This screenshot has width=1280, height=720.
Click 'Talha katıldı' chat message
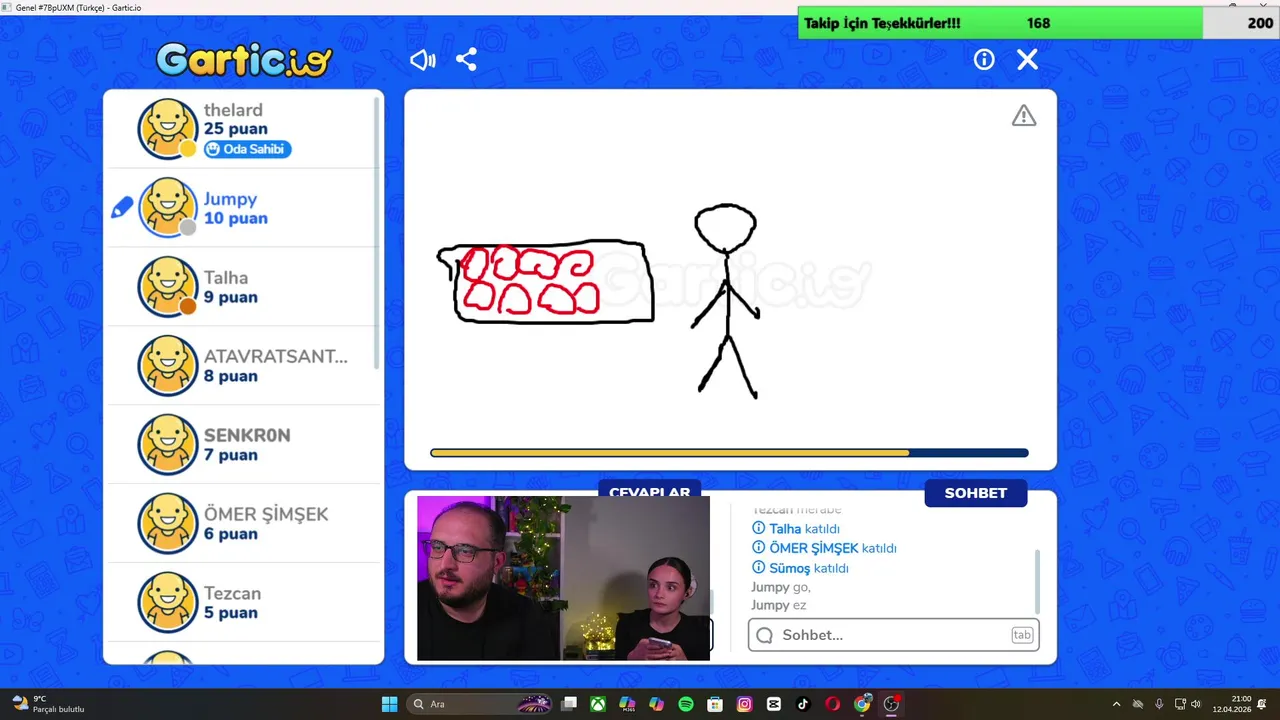click(x=795, y=529)
